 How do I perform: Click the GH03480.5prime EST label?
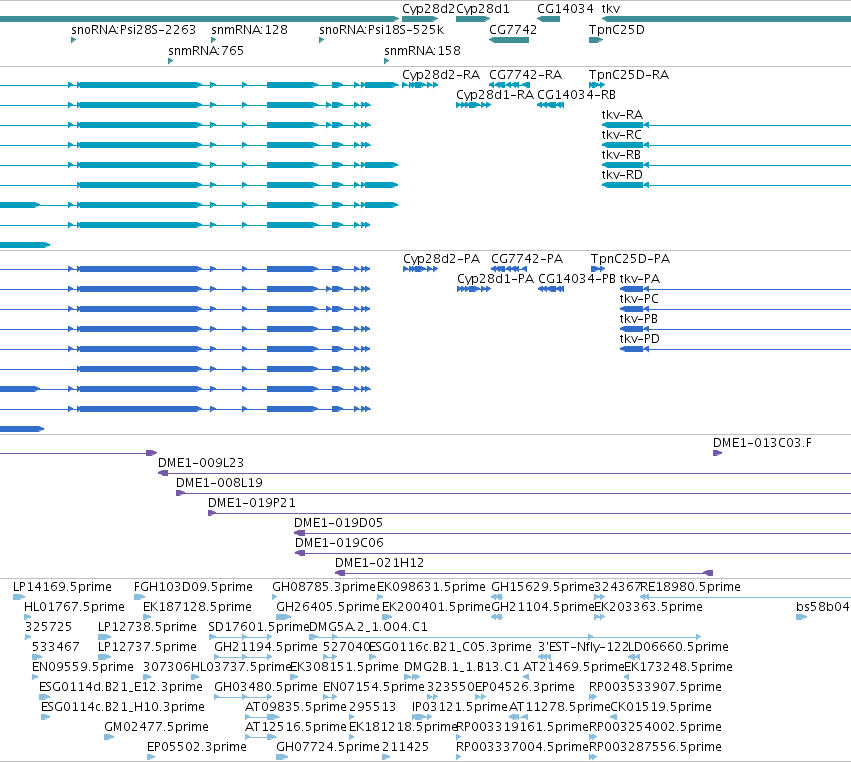pos(266,688)
